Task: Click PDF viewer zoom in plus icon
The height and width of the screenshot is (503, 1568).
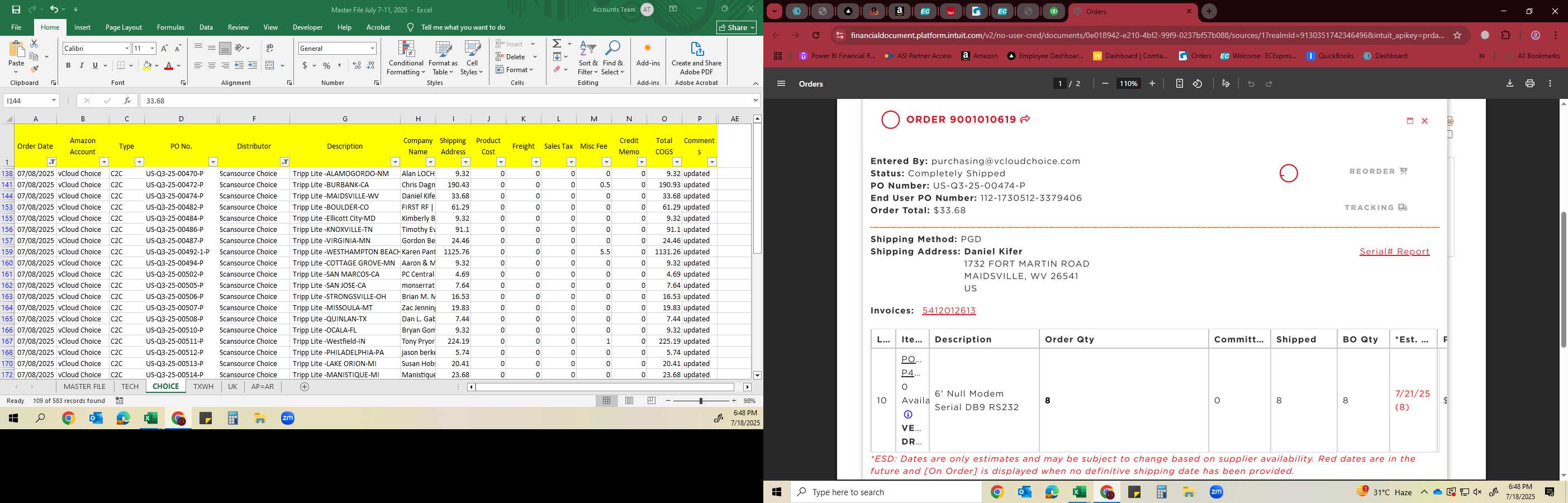Action: click(x=1152, y=84)
